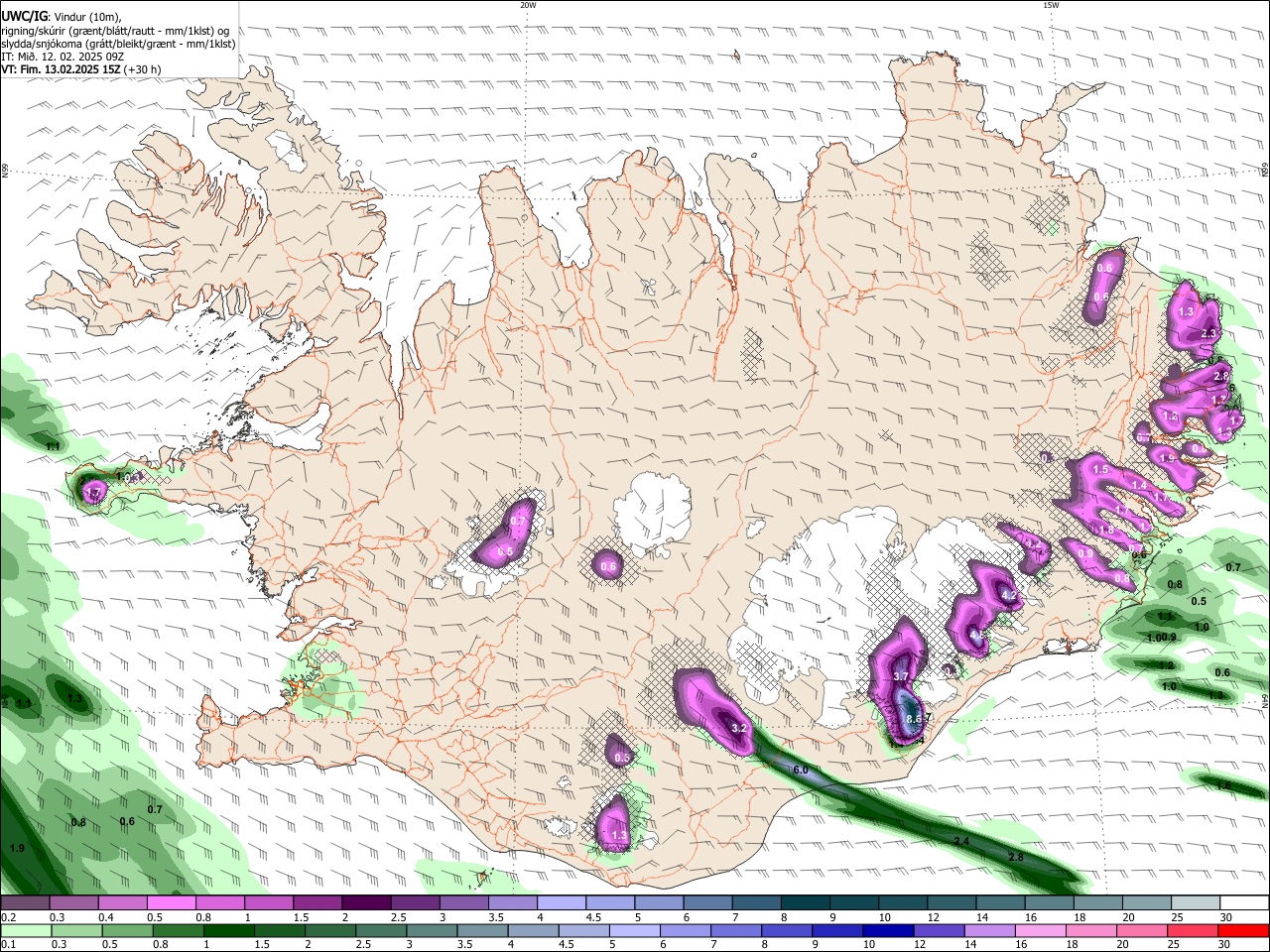
Task: Click the "3.2" snowfall value on the map
Action: pyautogui.click(x=738, y=728)
